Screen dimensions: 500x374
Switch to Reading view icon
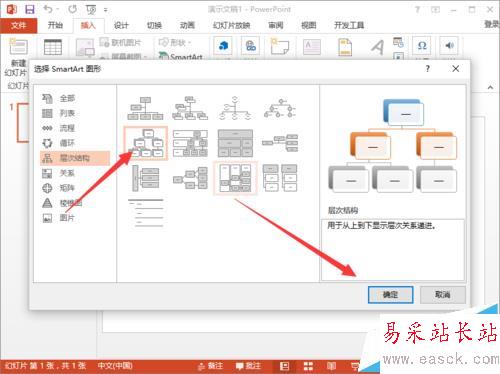[x=331, y=366]
